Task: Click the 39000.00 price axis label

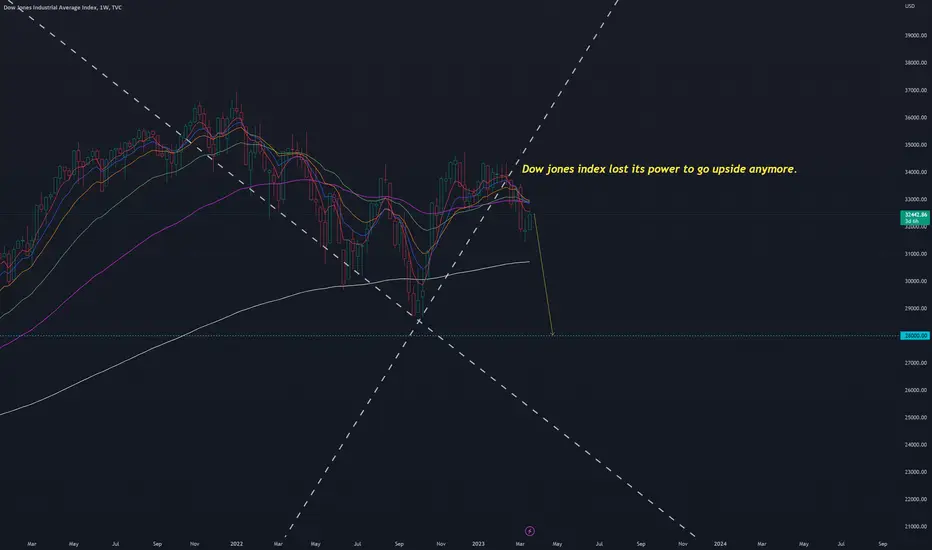Action: (916, 36)
